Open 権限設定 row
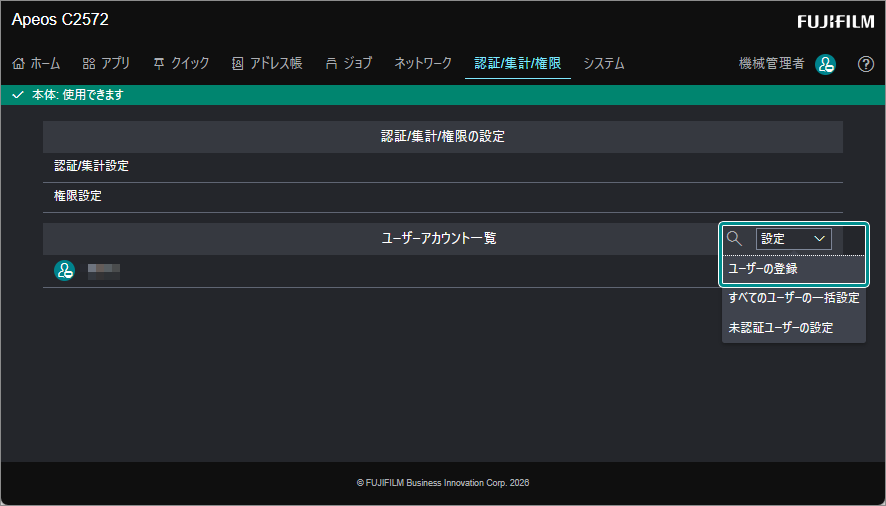The width and height of the screenshot is (886, 506). coord(442,197)
